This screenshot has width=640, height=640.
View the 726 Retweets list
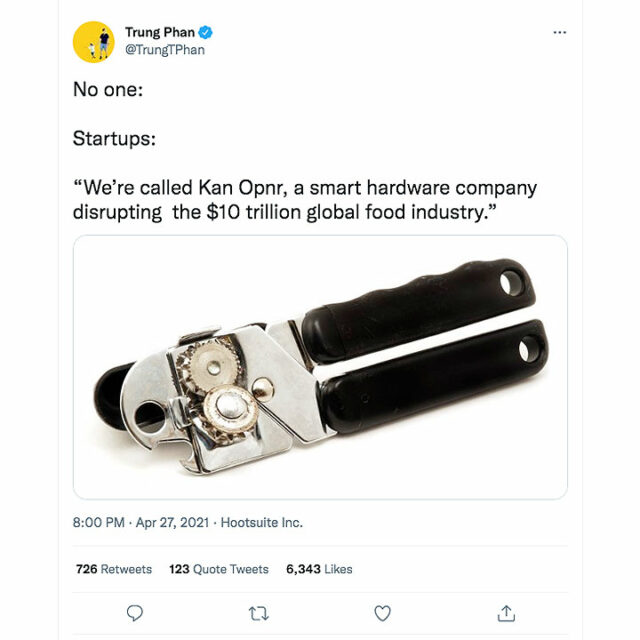[x=113, y=569]
